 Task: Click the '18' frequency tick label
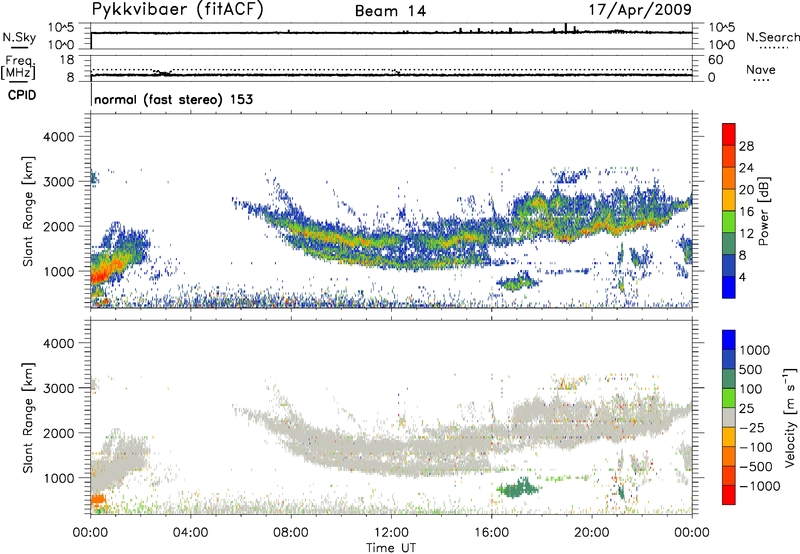coord(67,60)
